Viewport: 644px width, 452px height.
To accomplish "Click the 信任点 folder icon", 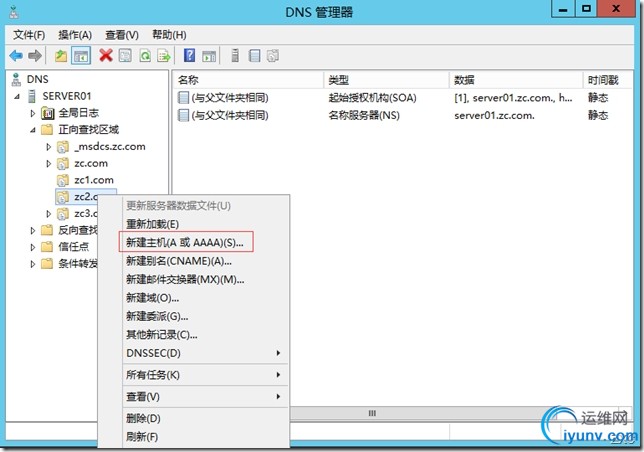I will coord(47,247).
